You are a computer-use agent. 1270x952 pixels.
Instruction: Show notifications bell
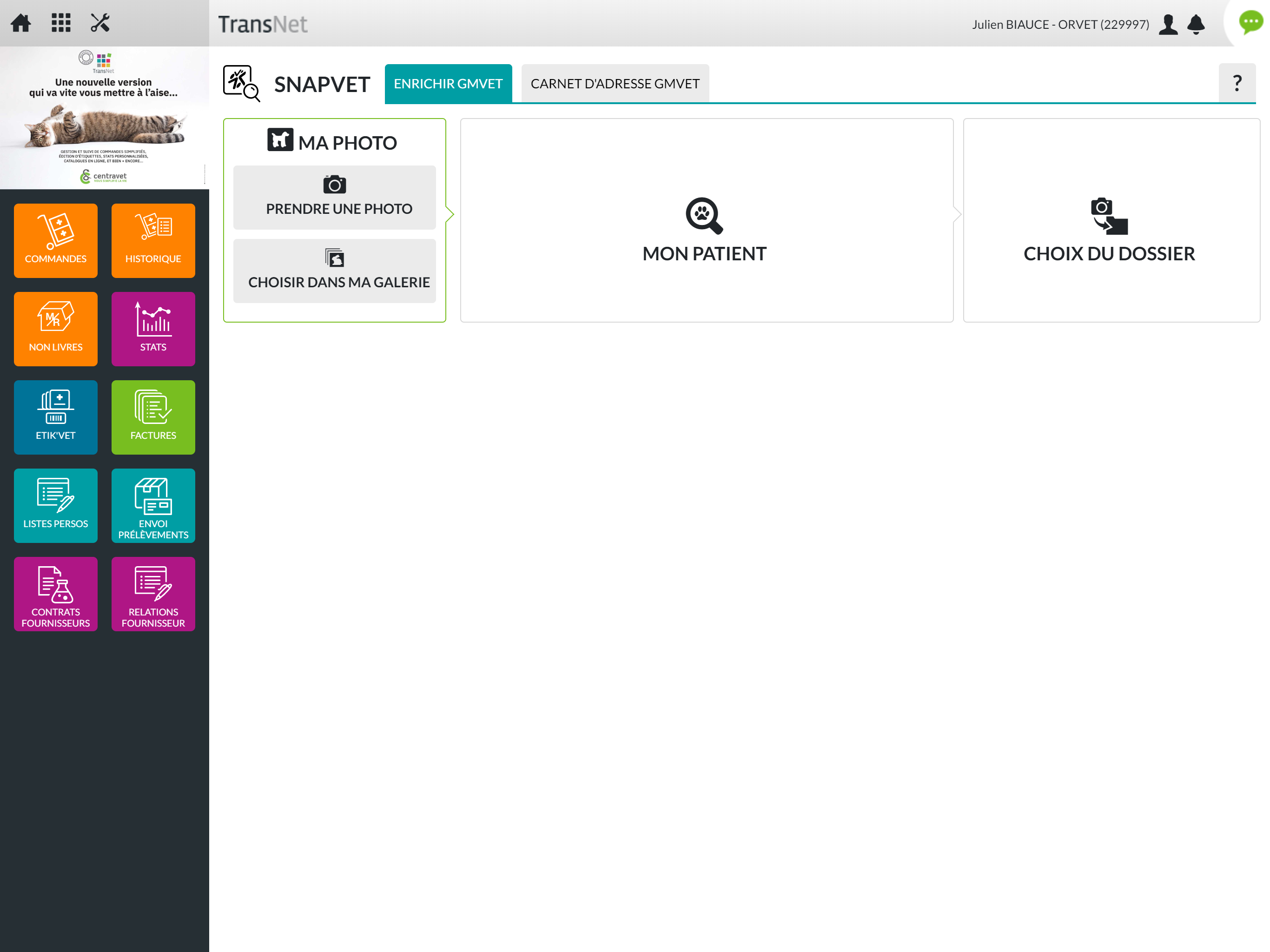pyautogui.click(x=1196, y=24)
